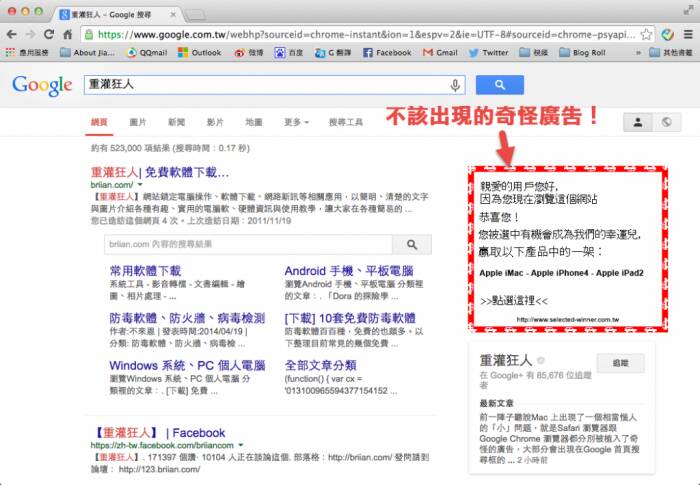Click the search icon in briian.com site search

[x=412, y=244]
